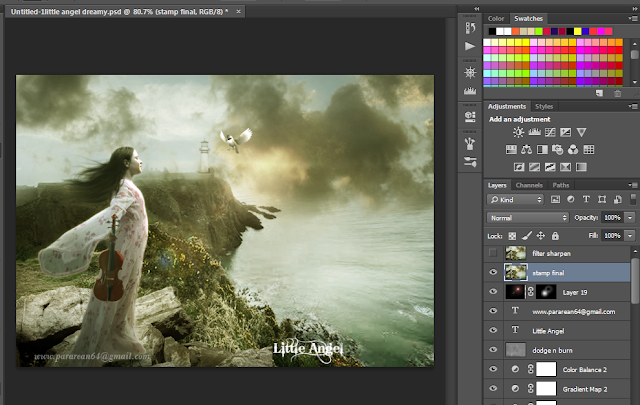Screen dimensions: 640x405
Task: Hide the Little Angel text layer
Action: 493,330
